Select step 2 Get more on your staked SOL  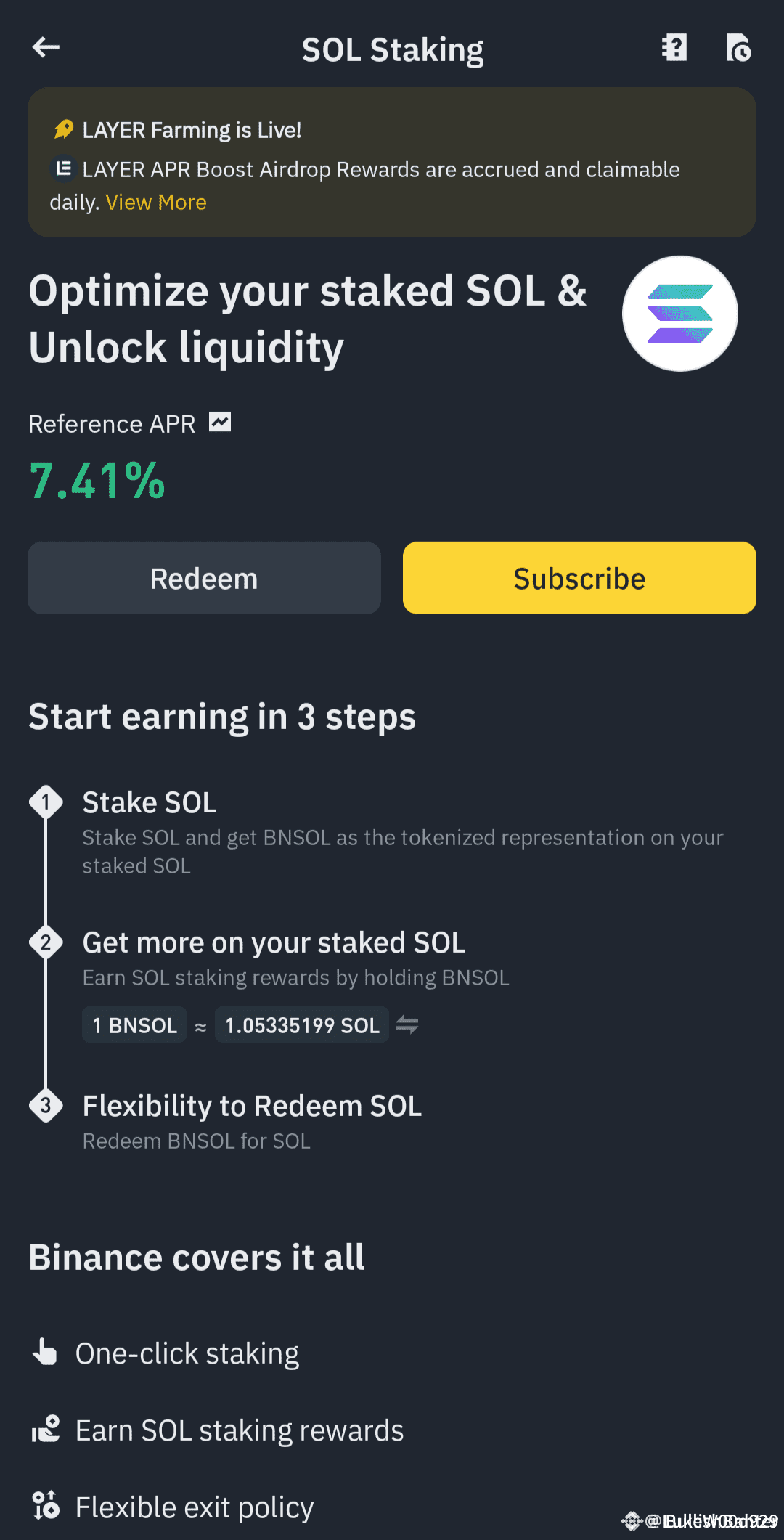(x=274, y=943)
